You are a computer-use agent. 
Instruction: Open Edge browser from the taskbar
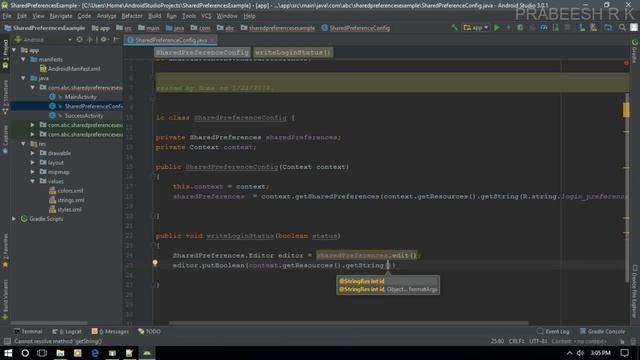tap(95, 353)
